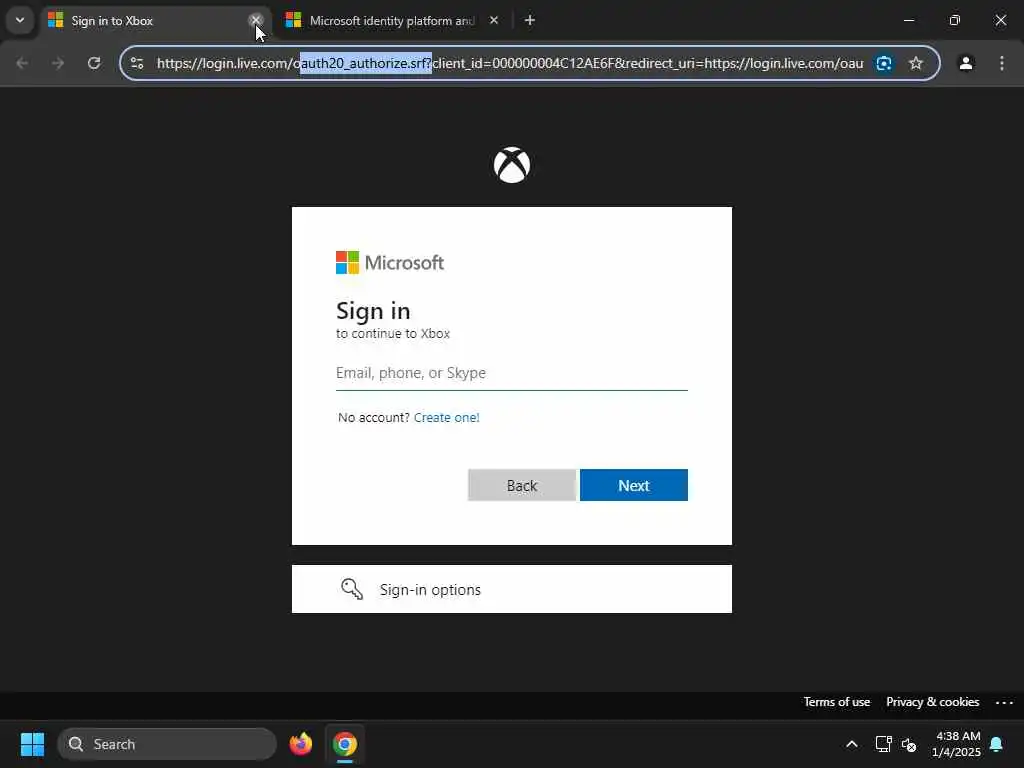Open the clock showing 4:38 AM
Screen dimensions: 1024x768
[x=956, y=744]
